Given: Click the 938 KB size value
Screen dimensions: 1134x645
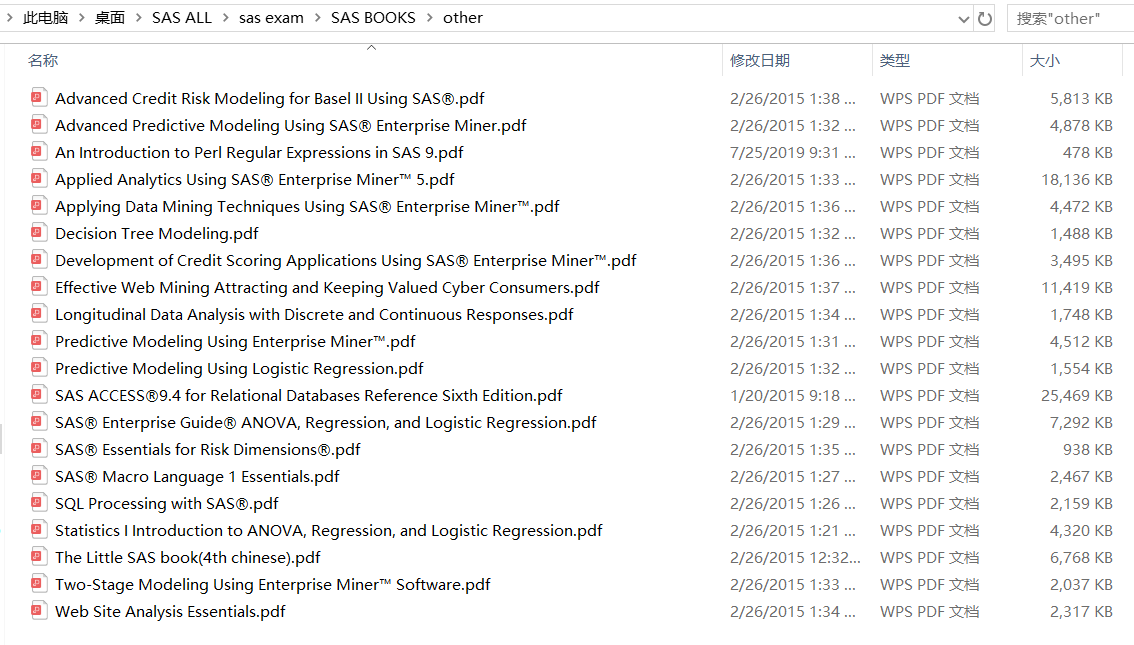Looking at the screenshot, I should click(x=1088, y=450).
